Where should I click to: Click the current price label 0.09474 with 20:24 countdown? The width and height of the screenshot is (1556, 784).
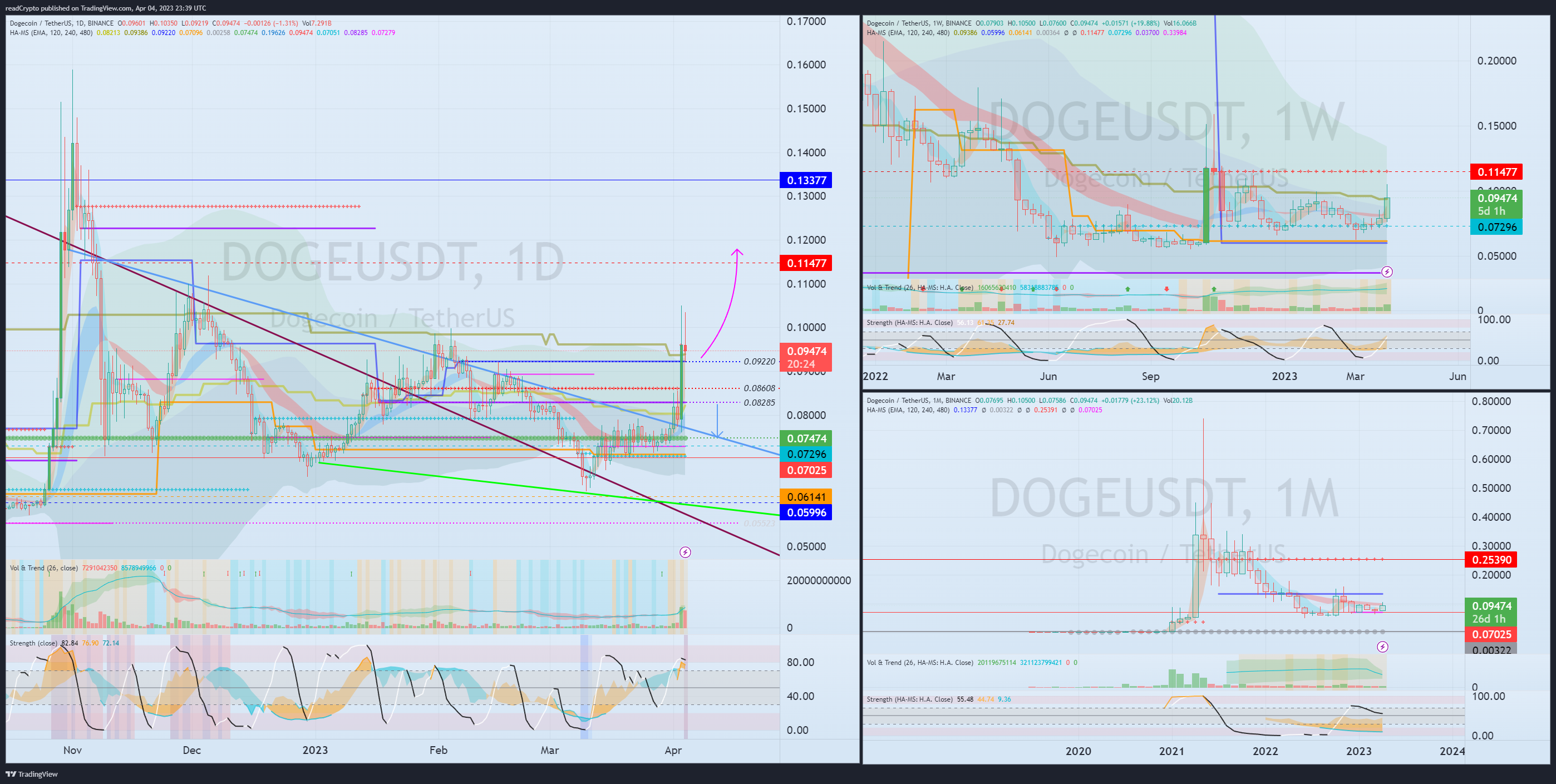(x=806, y=358)
